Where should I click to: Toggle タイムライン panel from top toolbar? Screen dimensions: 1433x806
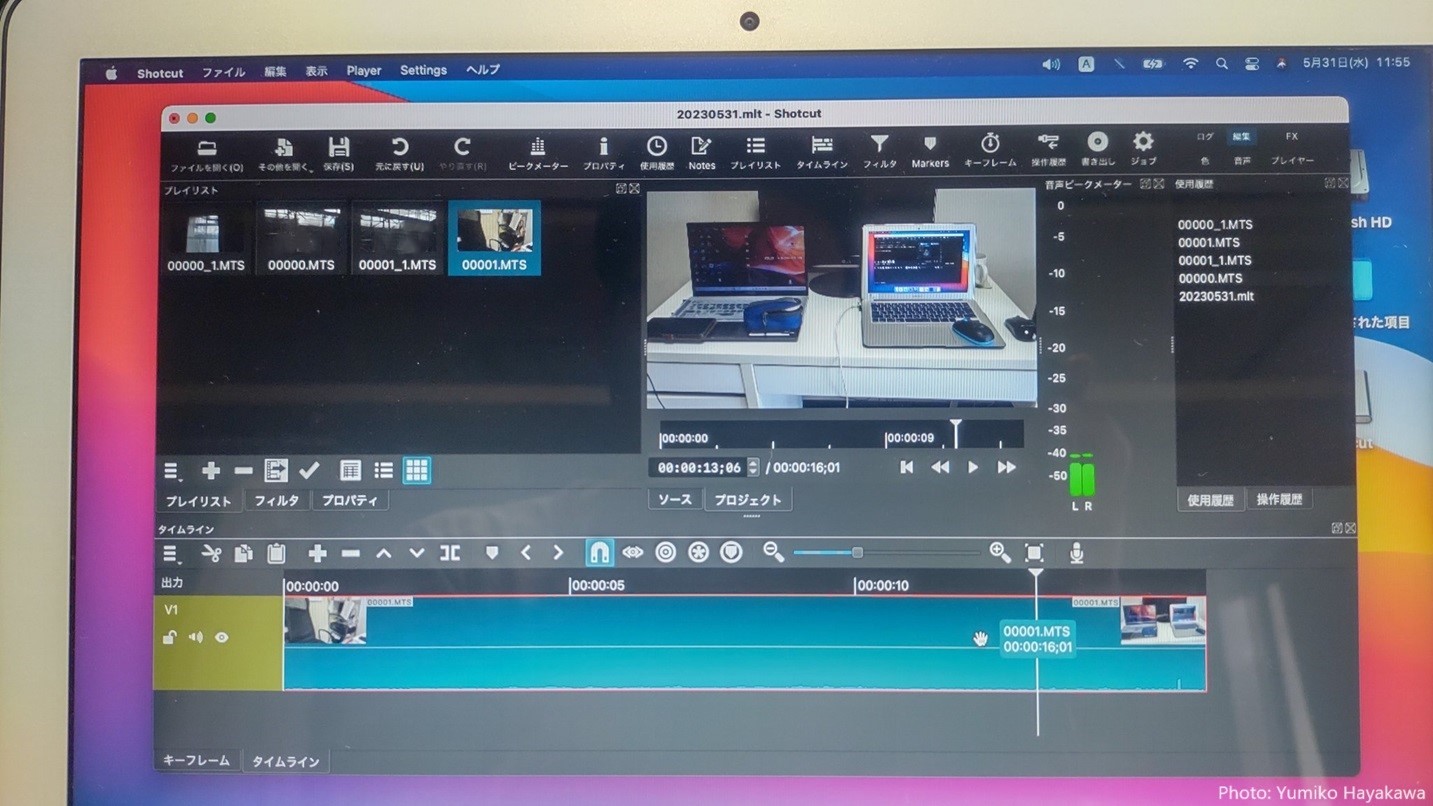click(822, 153)
